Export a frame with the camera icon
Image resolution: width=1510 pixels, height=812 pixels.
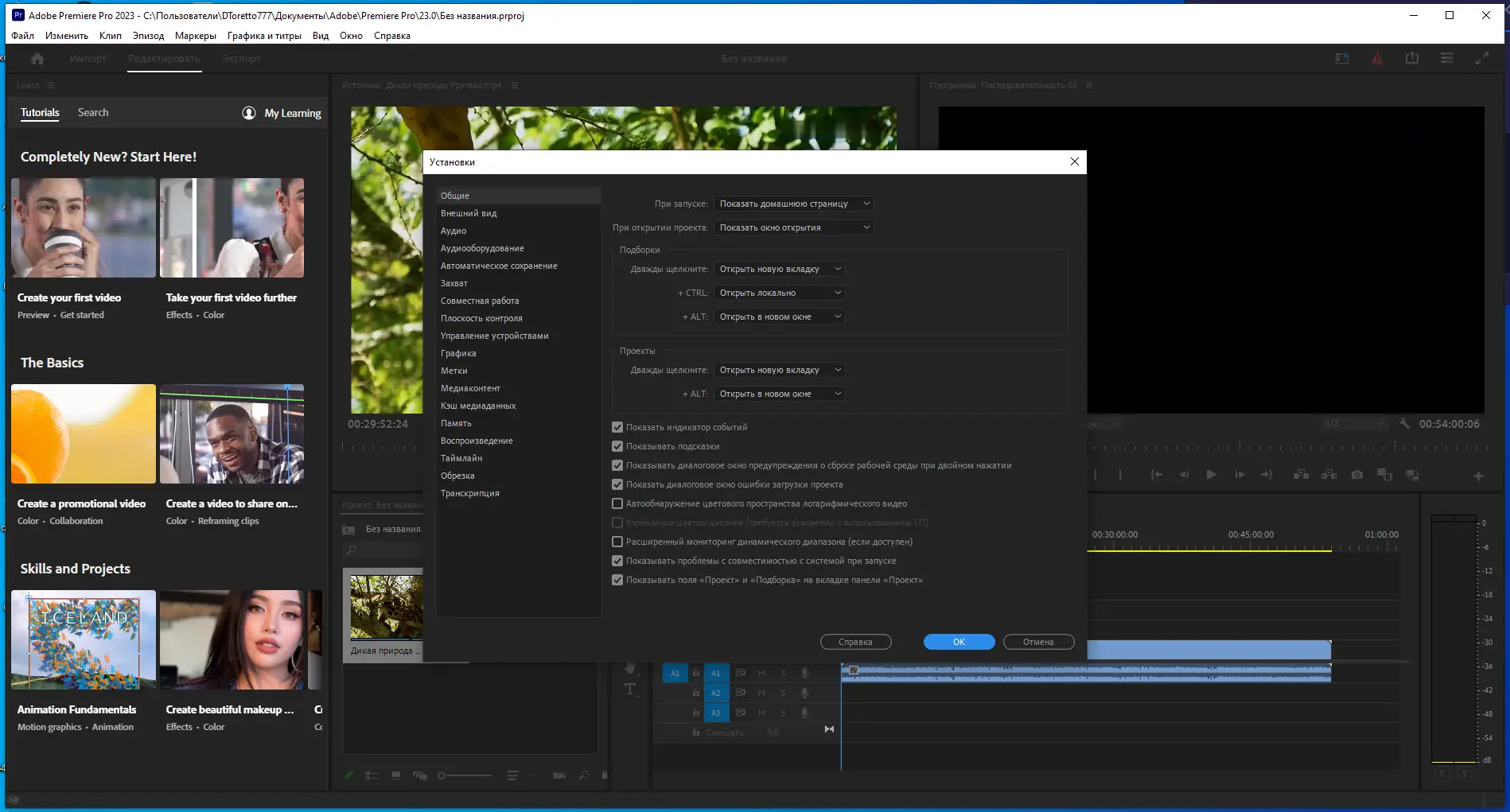(x=1357, y=475)
